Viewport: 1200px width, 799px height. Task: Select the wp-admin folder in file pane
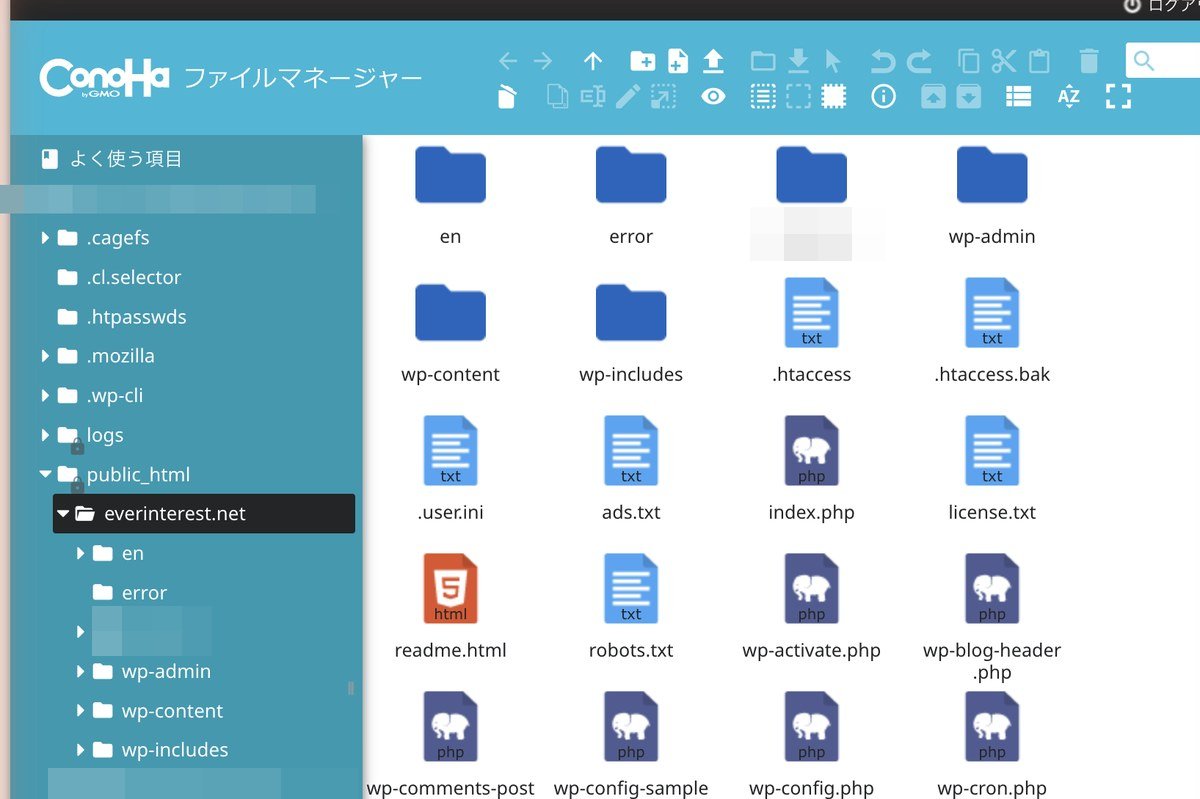tap(992, 196)
